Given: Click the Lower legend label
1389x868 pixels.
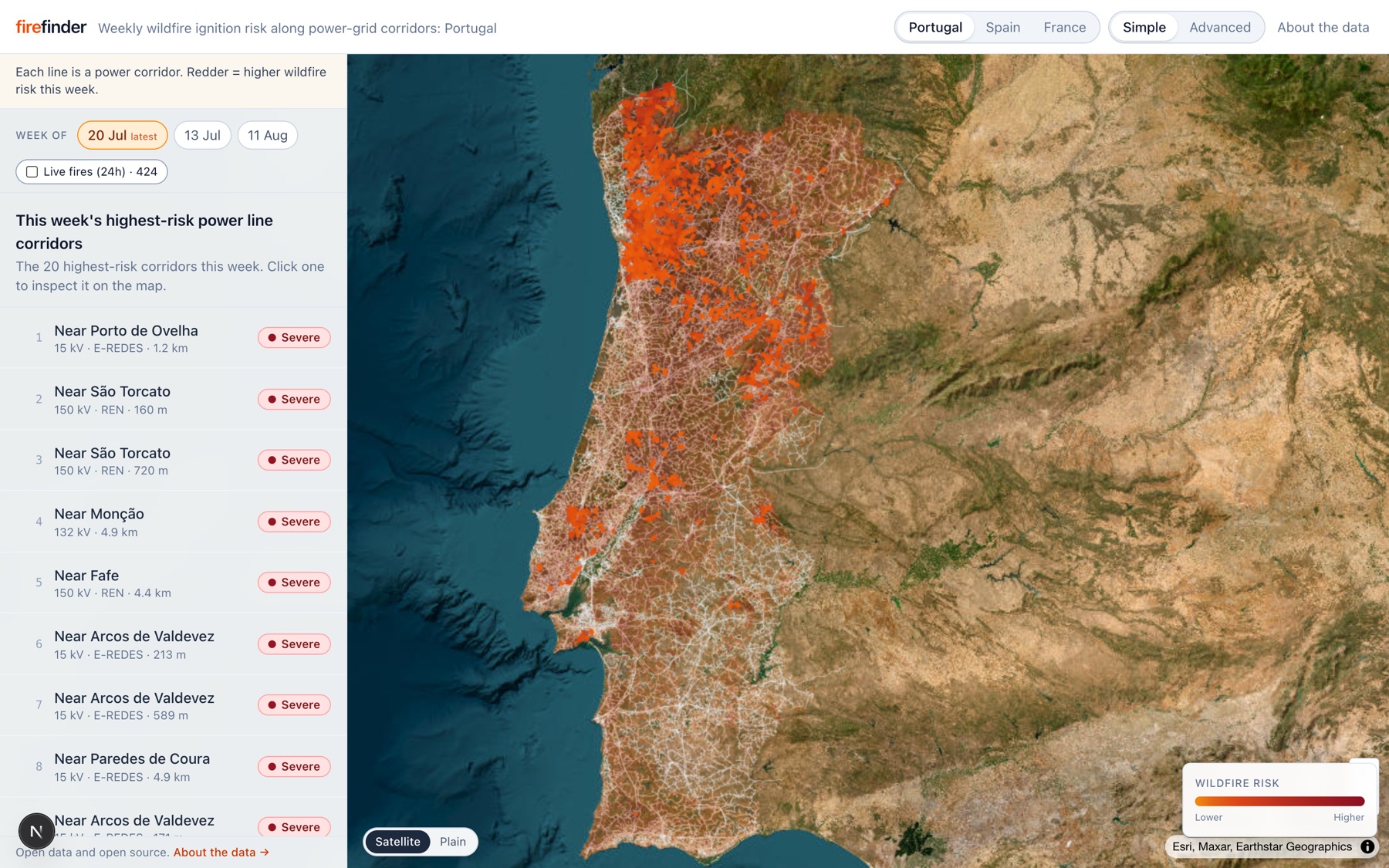Looking at the screenshot, I should tap(1208, 817).
